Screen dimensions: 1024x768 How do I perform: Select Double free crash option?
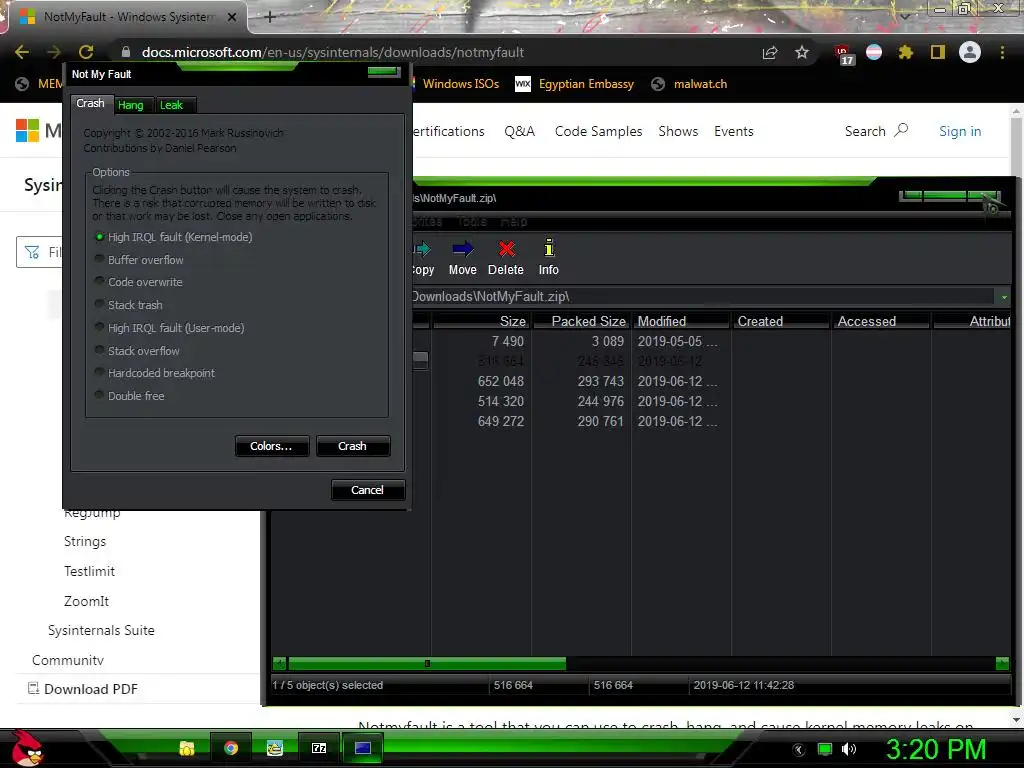coord(130,396)
